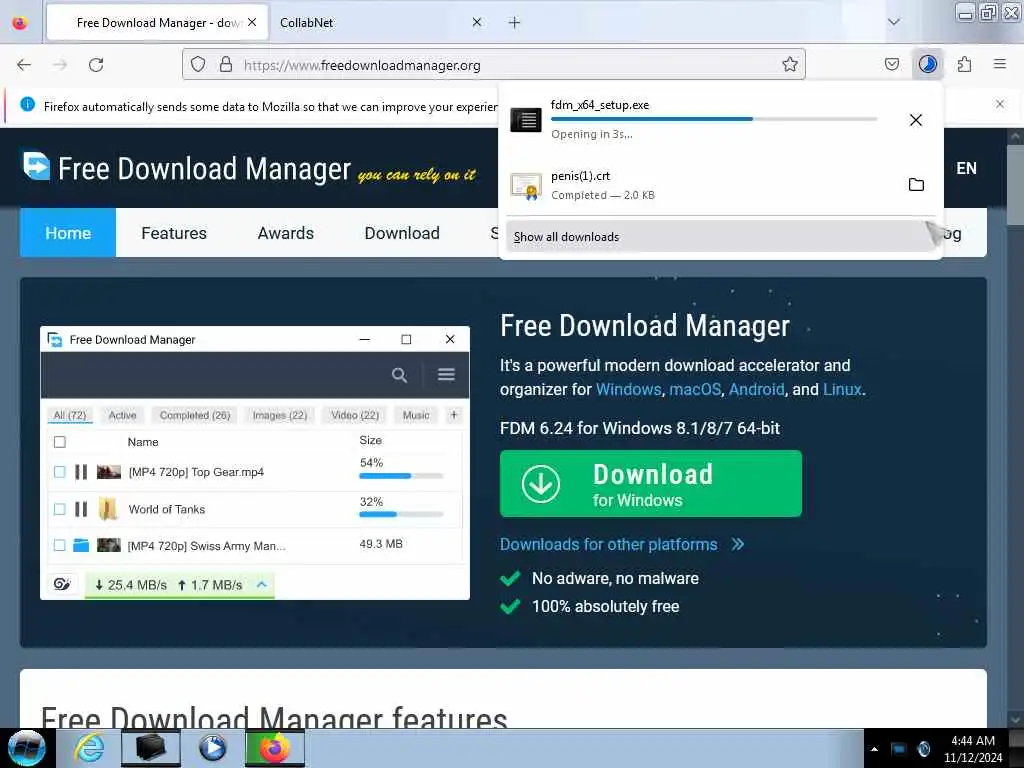
Task: Open the tracking protection shield icon
Action: point(198,65)
